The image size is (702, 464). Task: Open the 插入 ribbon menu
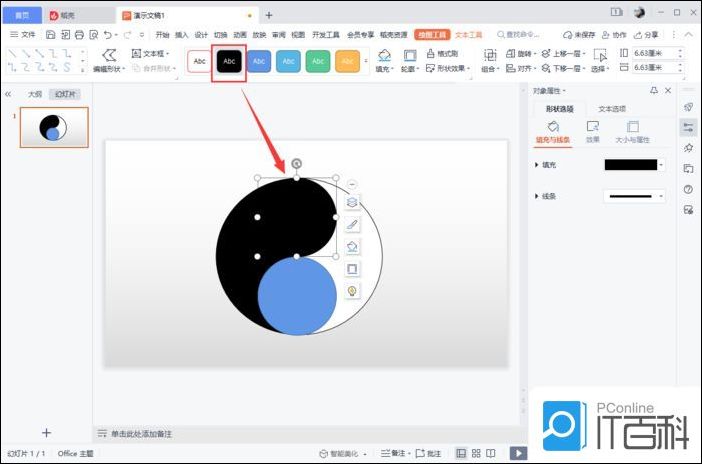182,34
